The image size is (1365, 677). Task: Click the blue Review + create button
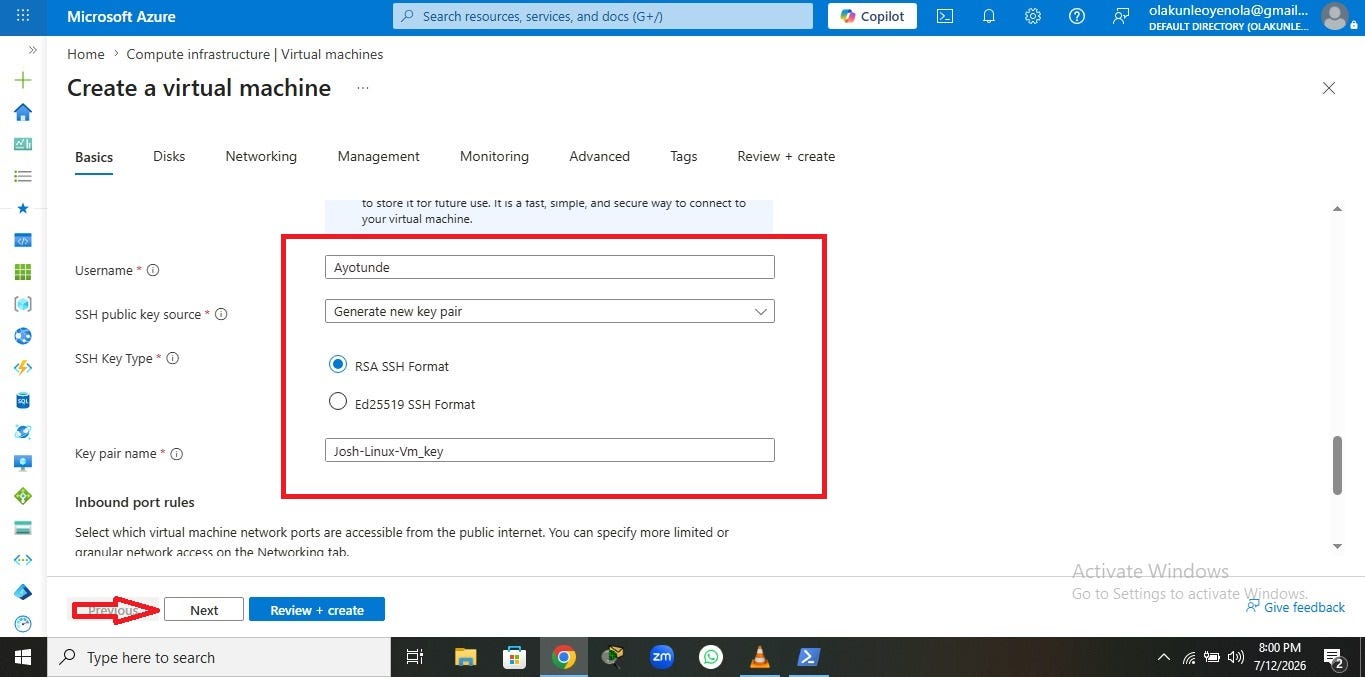click(x=317, y=610)
